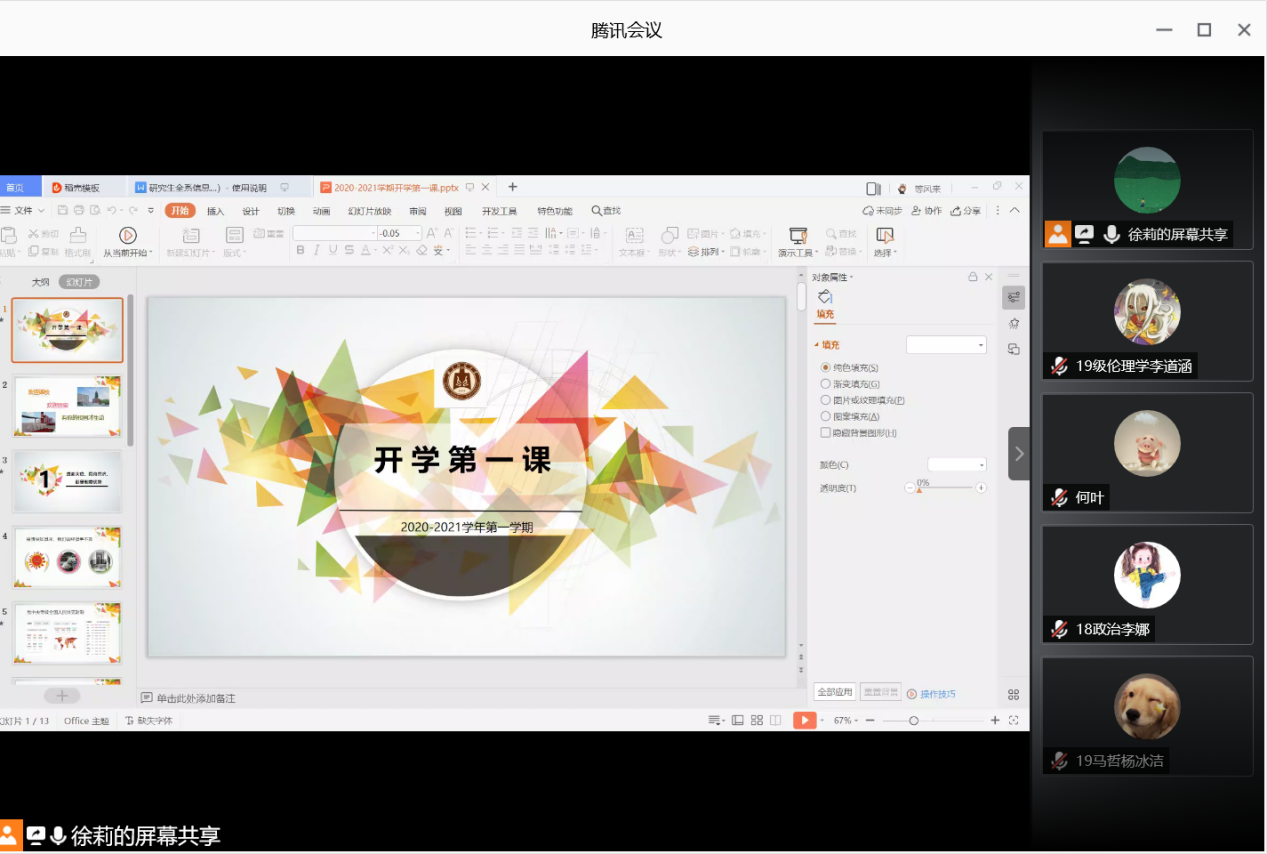The height and width of the screenshot is (854, 1267).
Task: Click the 全部应用 apply-to-all button
Action: [x=834, y=692]
